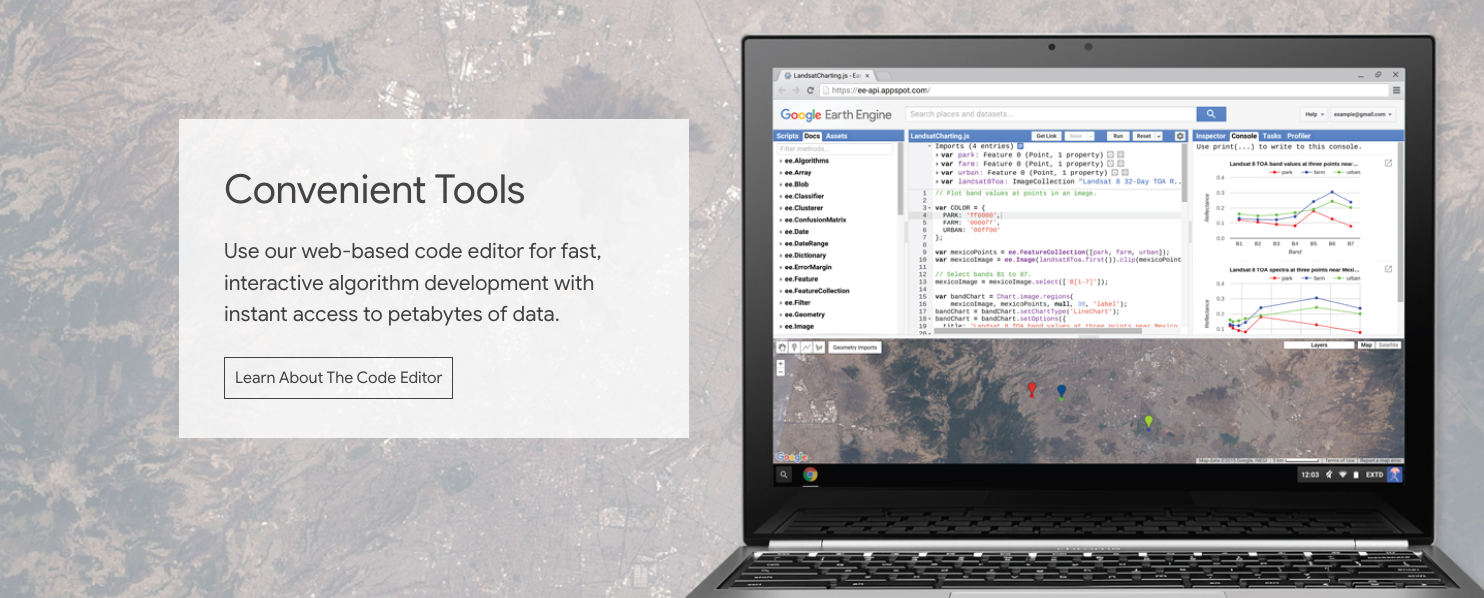Select the point marker drawing tool
Image resolution: width=1484 pixels, height=598 pixels.
coord(794,348)
